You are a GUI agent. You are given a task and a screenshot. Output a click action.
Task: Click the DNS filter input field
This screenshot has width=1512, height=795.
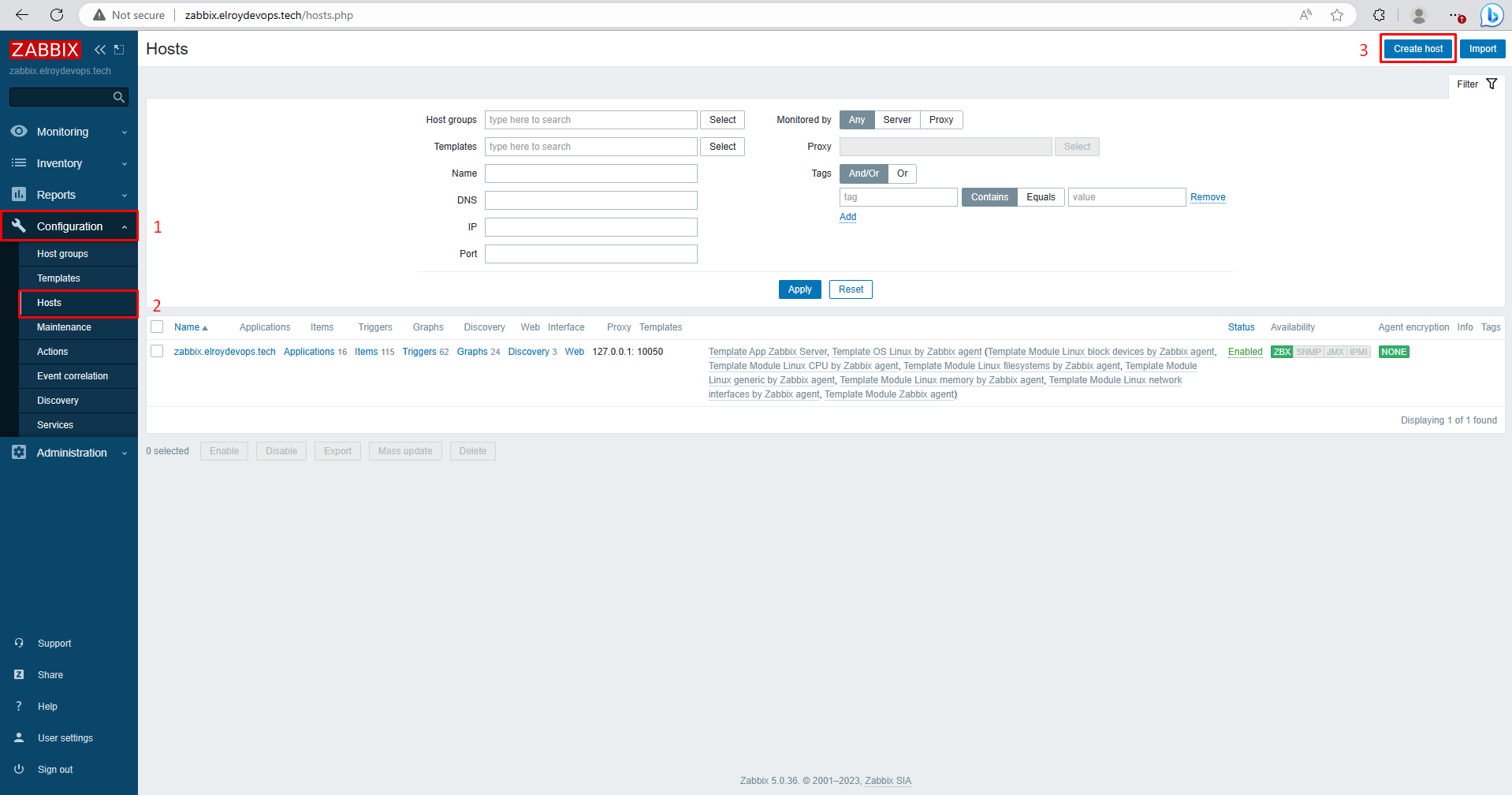tap(590, 200)
